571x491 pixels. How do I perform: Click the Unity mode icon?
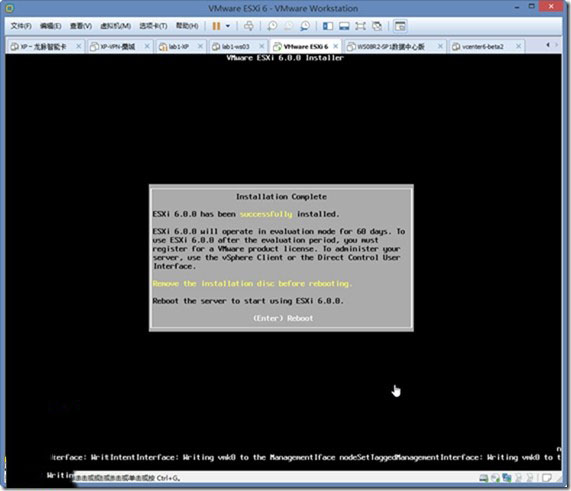click(377, 26)
